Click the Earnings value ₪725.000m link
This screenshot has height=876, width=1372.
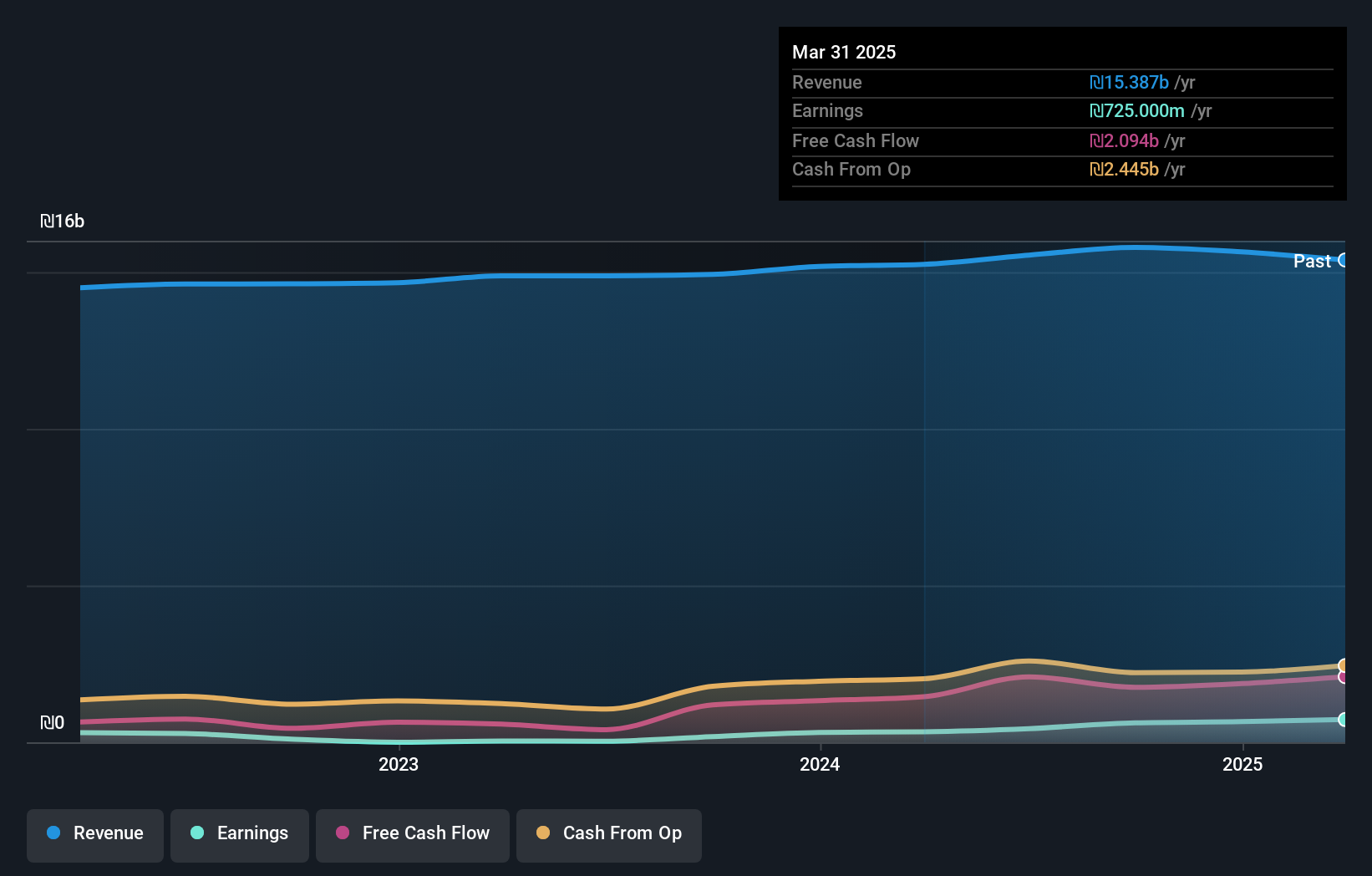pyautogui.click(x=1139, y=110)
